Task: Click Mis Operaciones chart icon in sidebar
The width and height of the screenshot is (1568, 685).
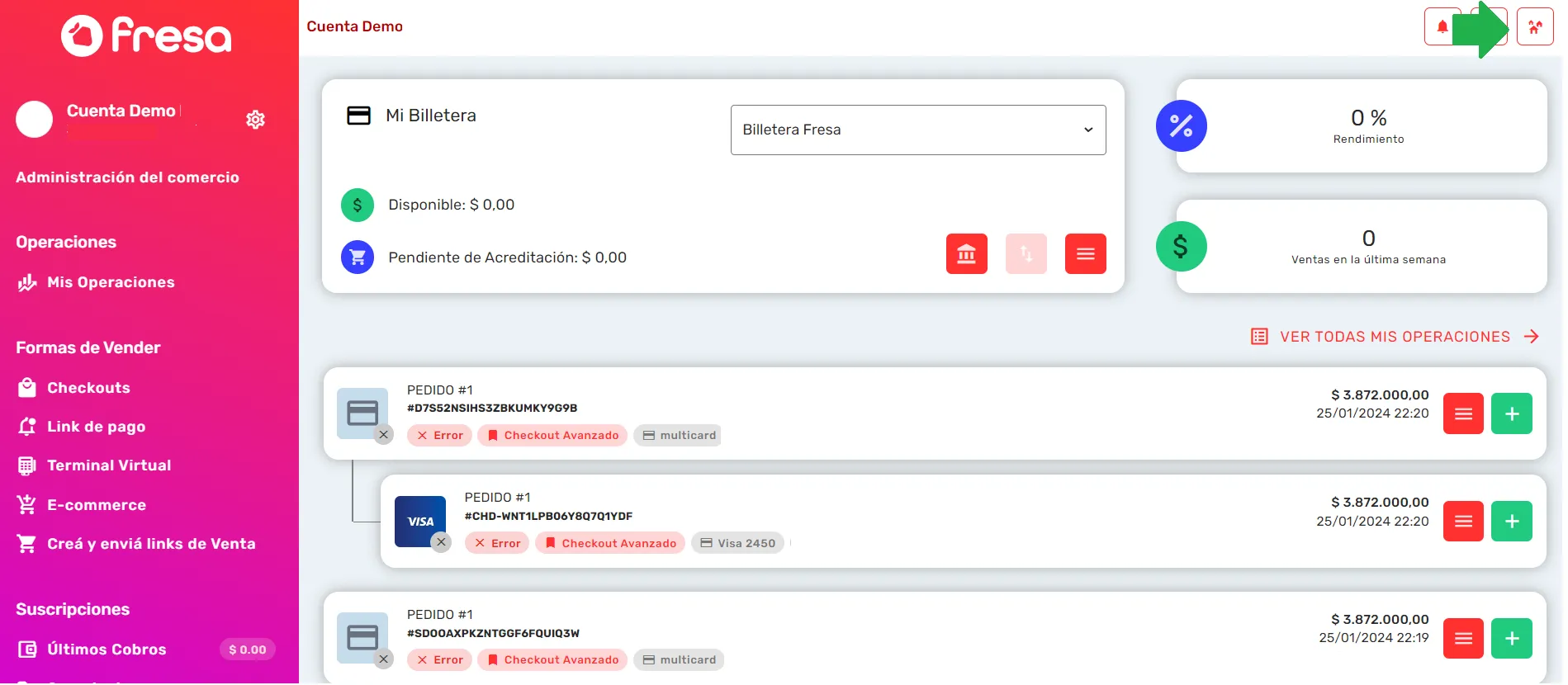Action: click(27, 283)
